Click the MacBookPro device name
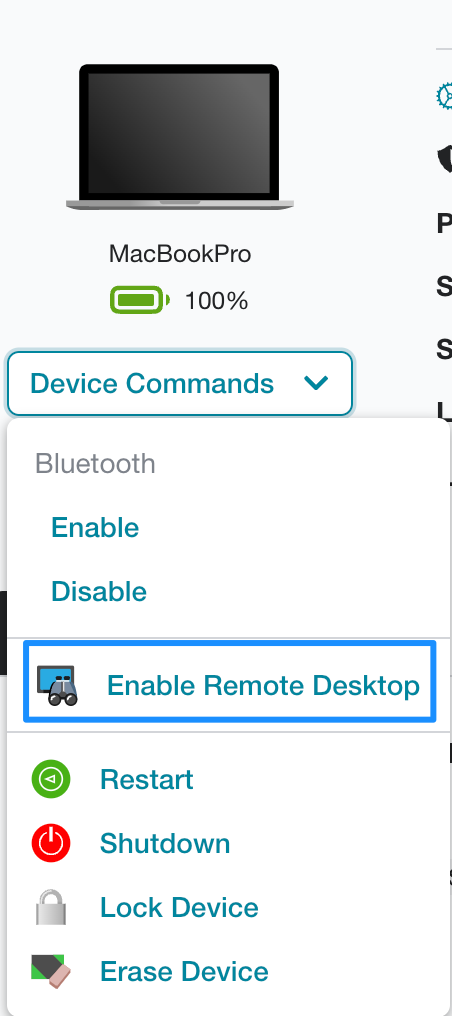The width and height of the screenshot is (452, 1016). point(180,253)
